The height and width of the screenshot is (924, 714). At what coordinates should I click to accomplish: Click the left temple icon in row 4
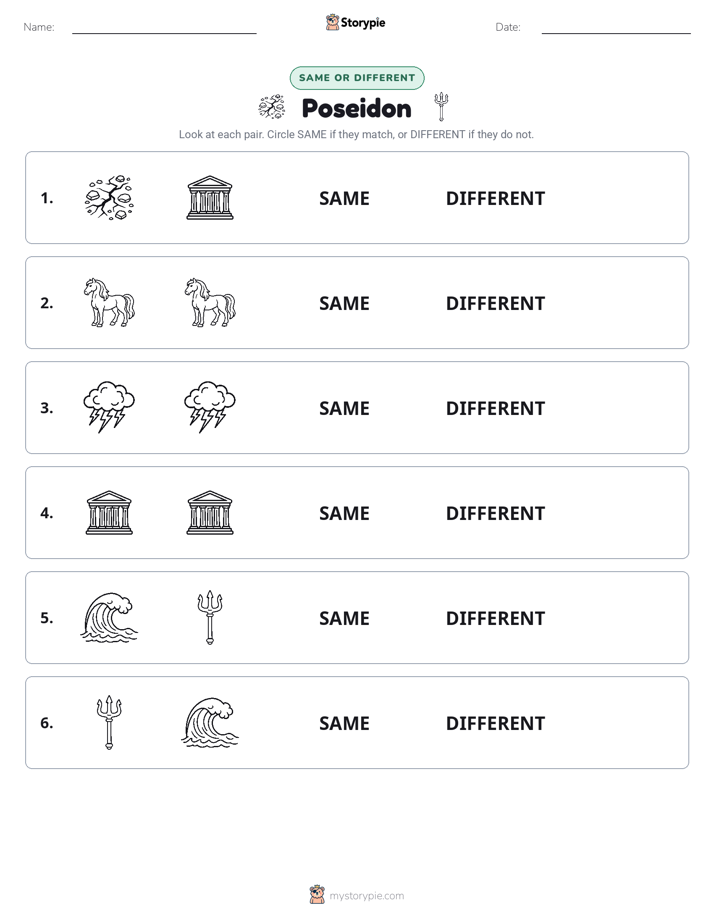coord(109,512)
